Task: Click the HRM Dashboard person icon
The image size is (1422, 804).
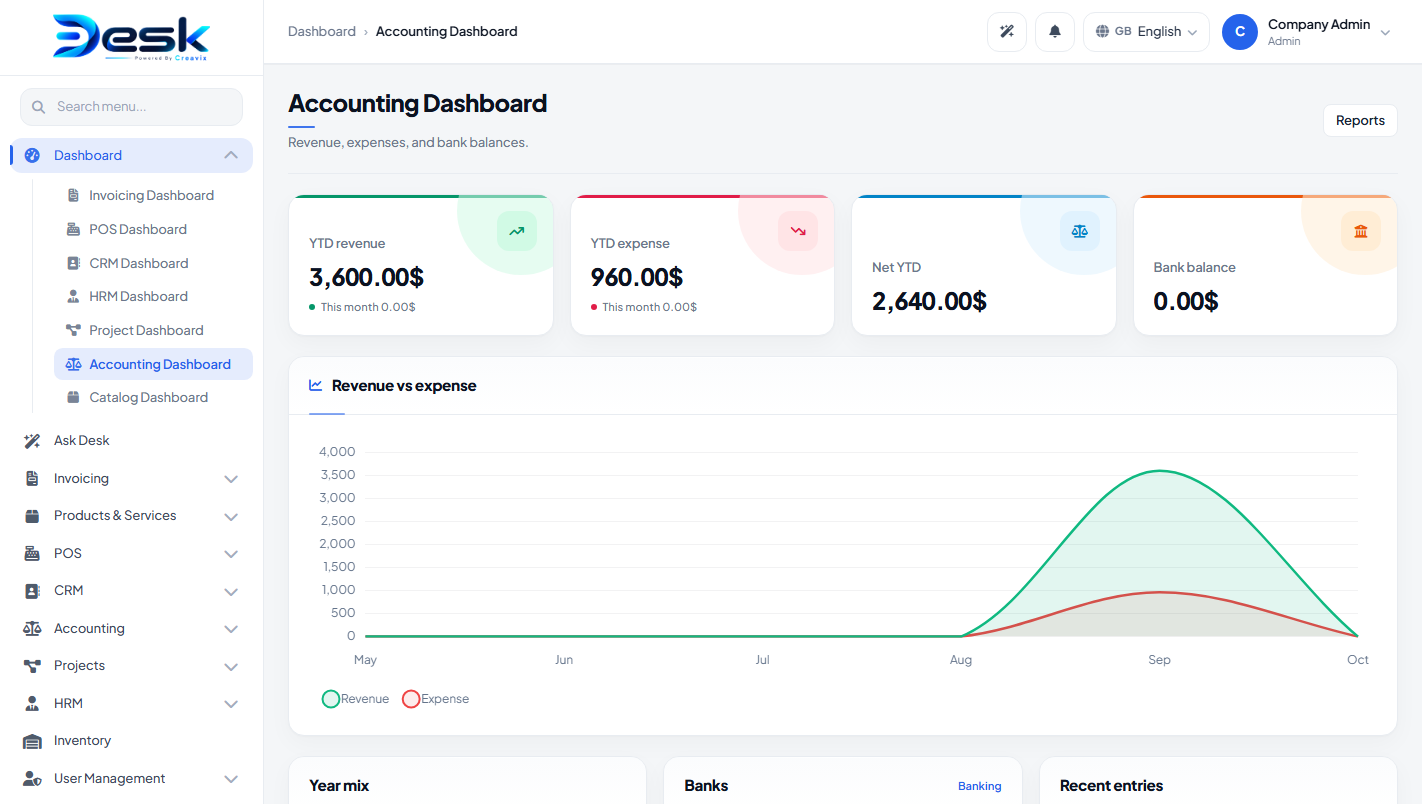Action: point(73,296)
